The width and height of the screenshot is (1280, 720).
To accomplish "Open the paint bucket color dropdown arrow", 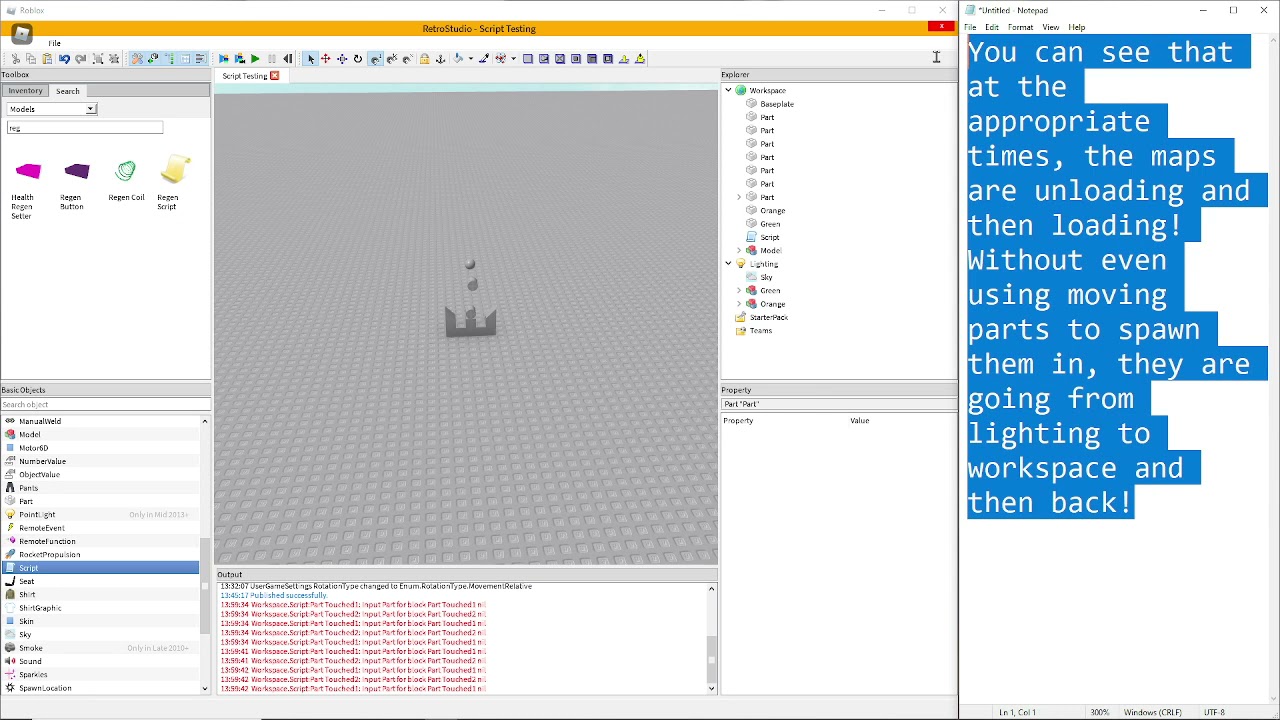I will [470, 58].
